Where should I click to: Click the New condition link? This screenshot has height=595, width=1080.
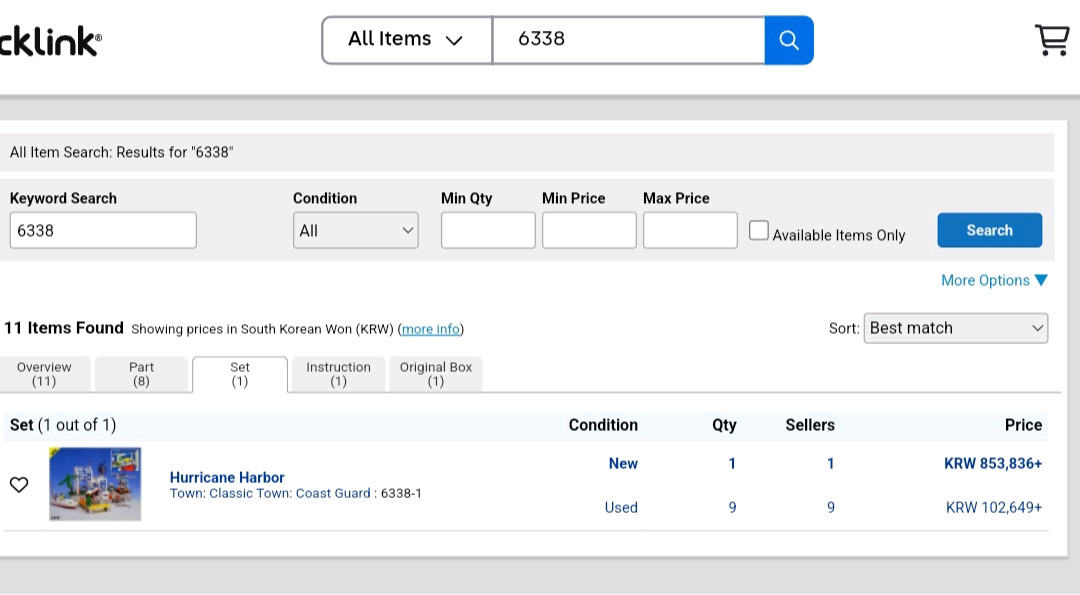[x=623, y=463]
